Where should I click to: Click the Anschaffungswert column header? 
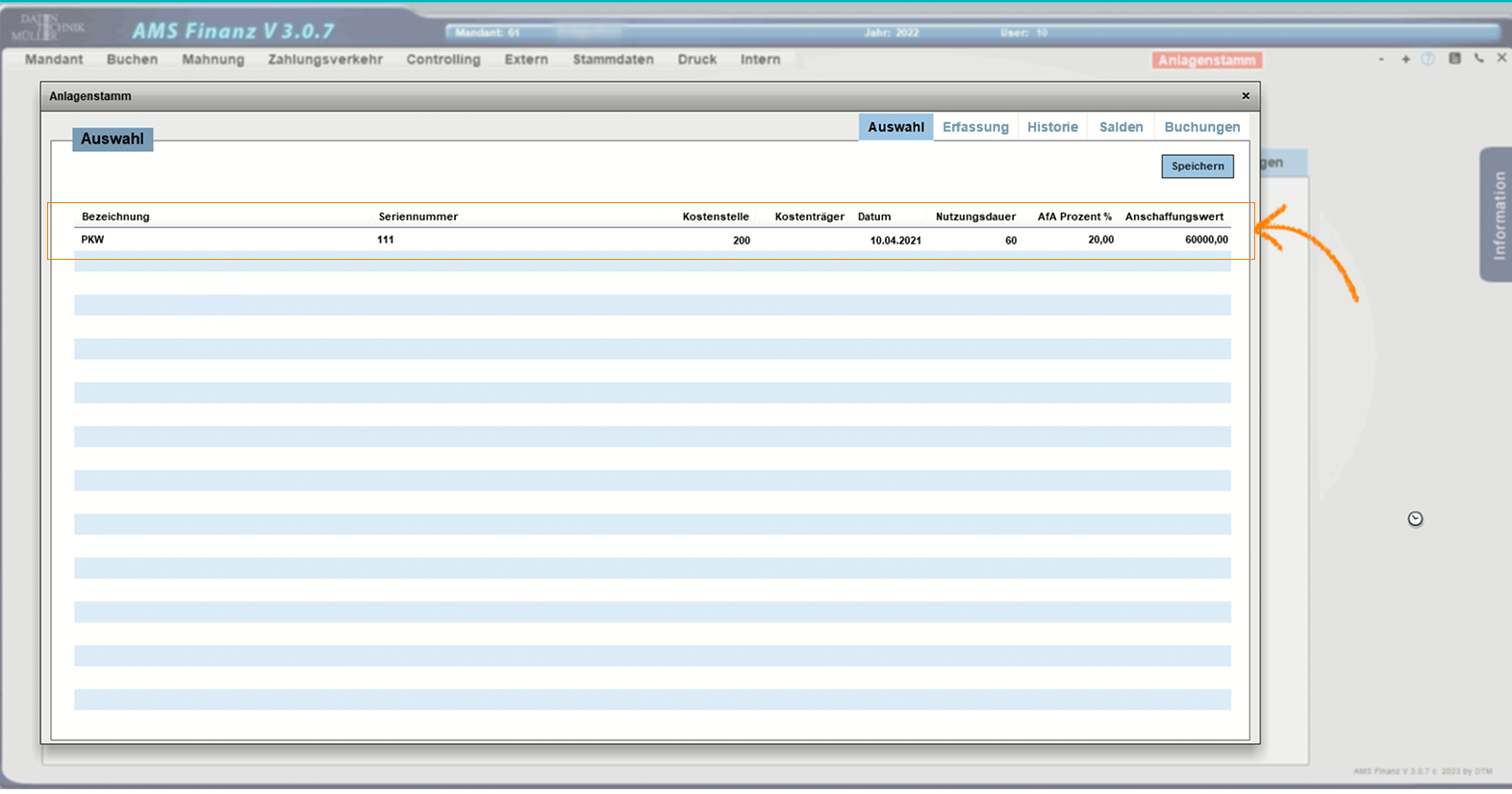click(1173, 217)
